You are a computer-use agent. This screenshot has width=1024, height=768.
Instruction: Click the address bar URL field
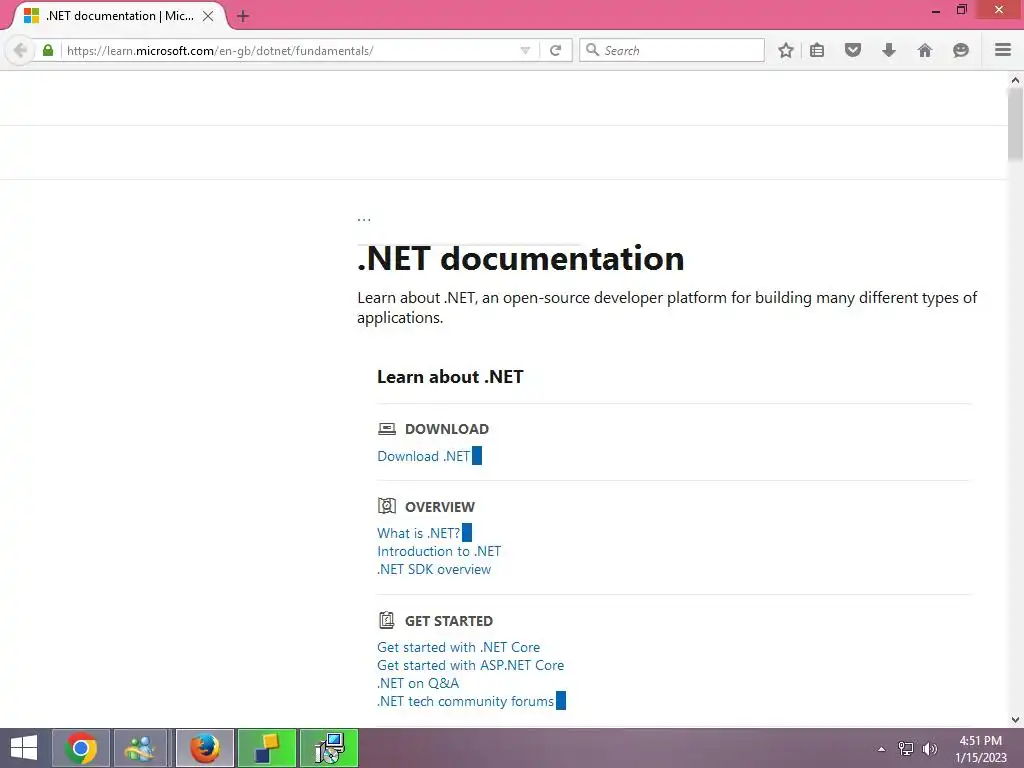tap(291, 50)
